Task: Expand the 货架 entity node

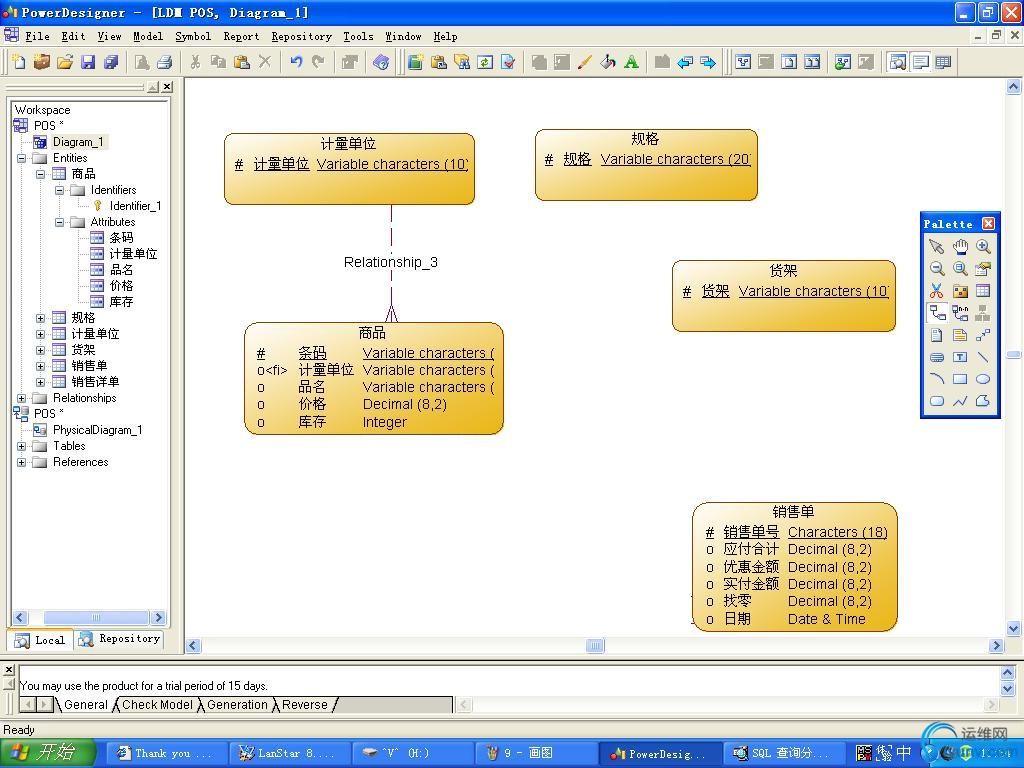Action: (40, 350)
